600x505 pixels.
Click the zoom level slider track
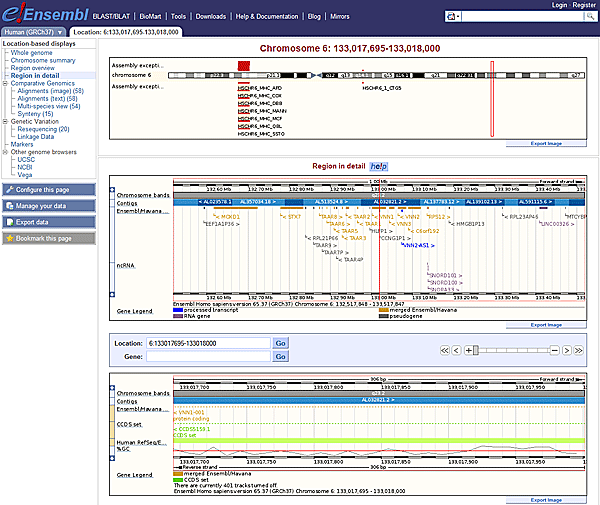pyautogui.click(x=515, y=351)
